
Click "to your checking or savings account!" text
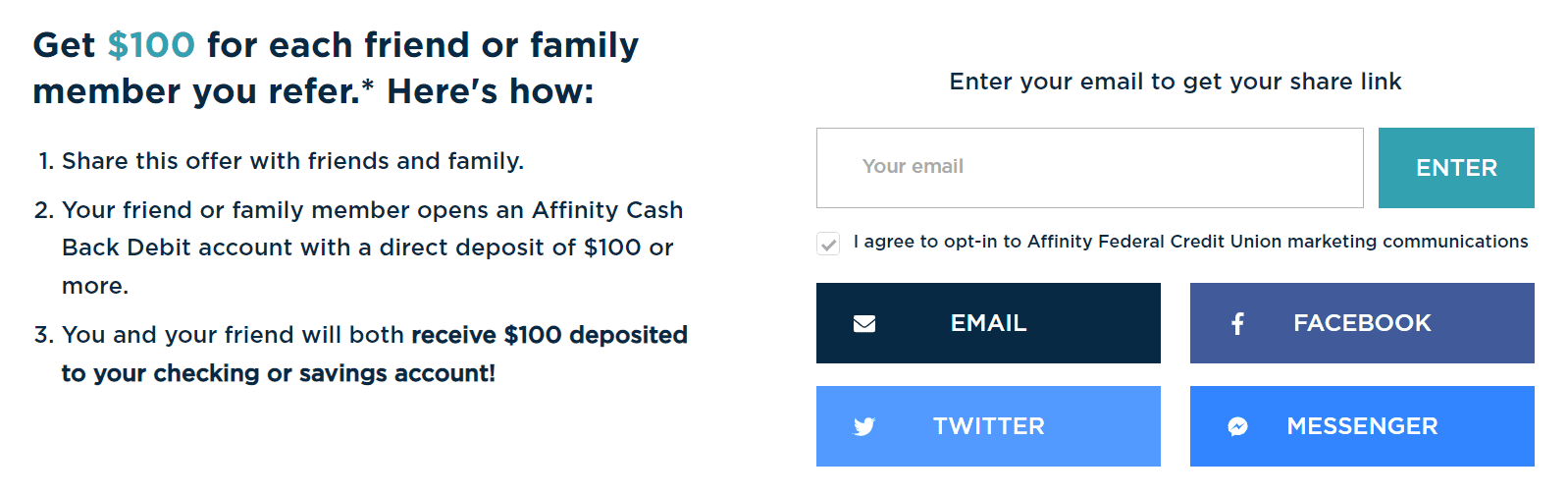pos(279,373)
